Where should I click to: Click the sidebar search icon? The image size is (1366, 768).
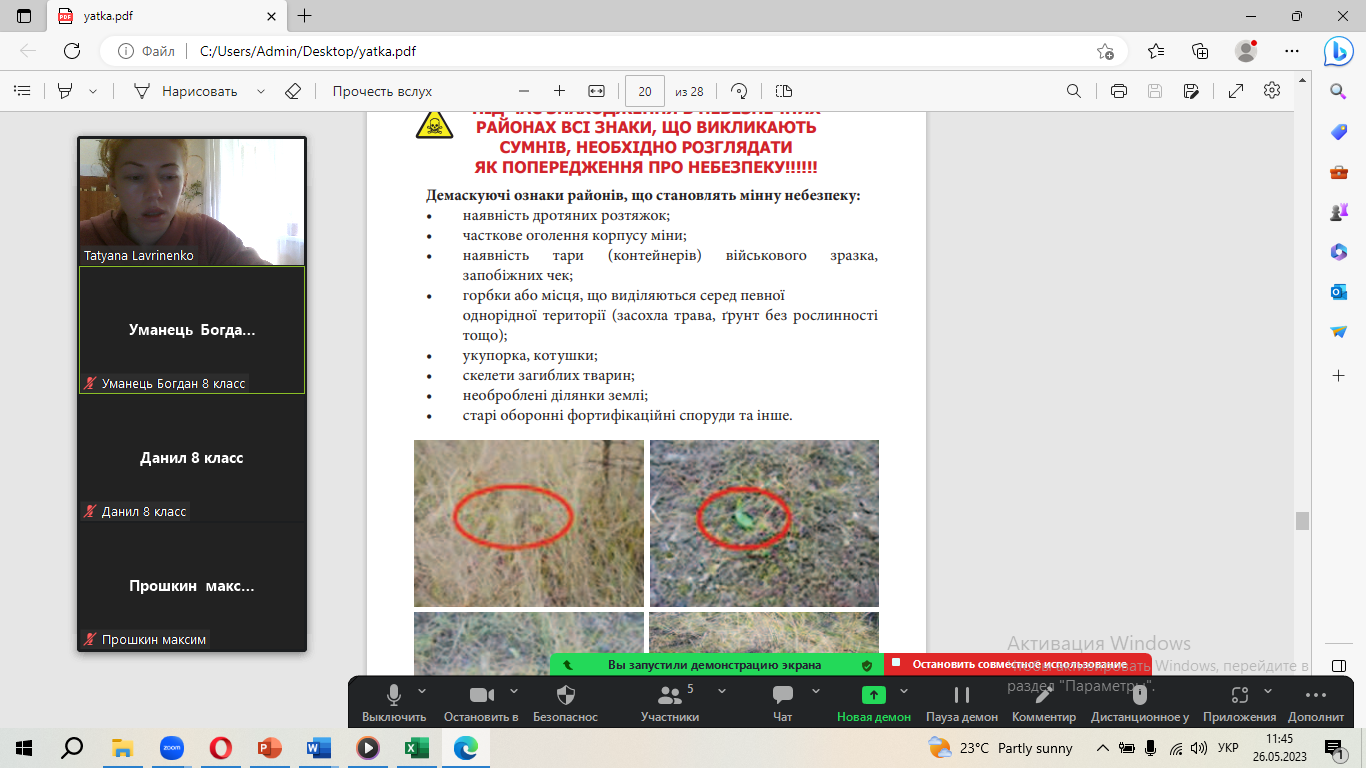coord(1339,92)
